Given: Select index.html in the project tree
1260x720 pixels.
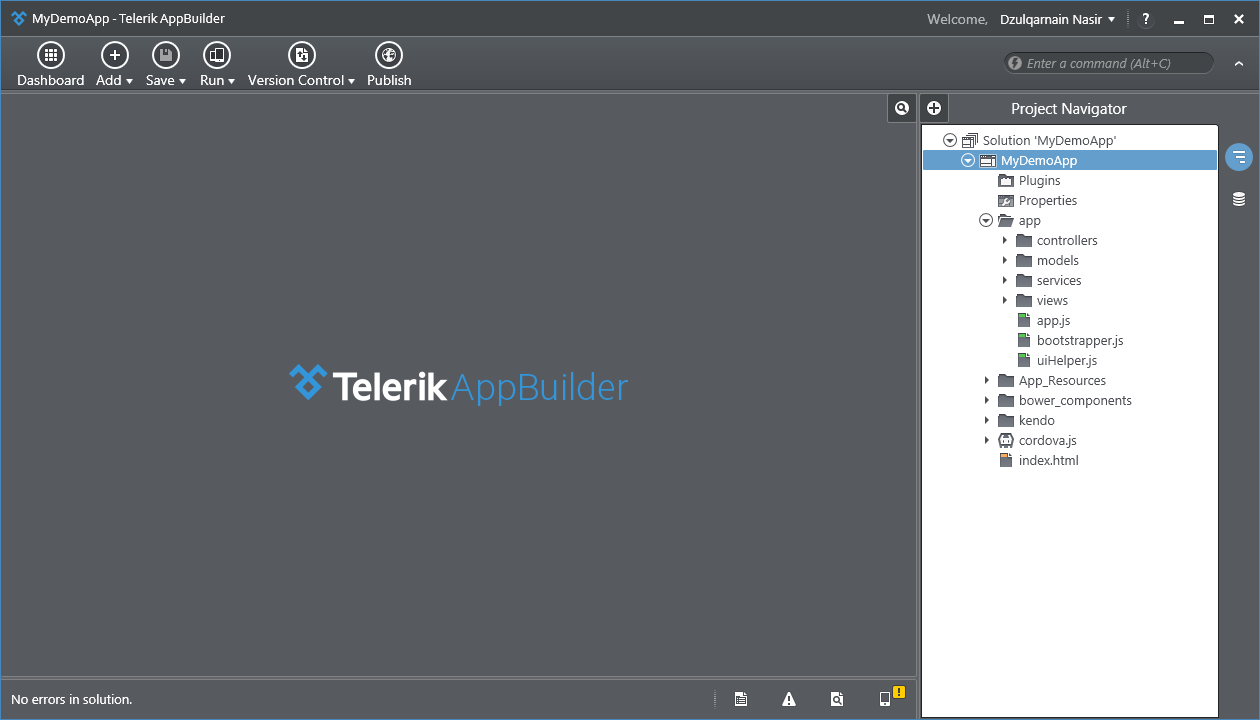Looking at the screenshot, I should click(x=1047, y=460).
